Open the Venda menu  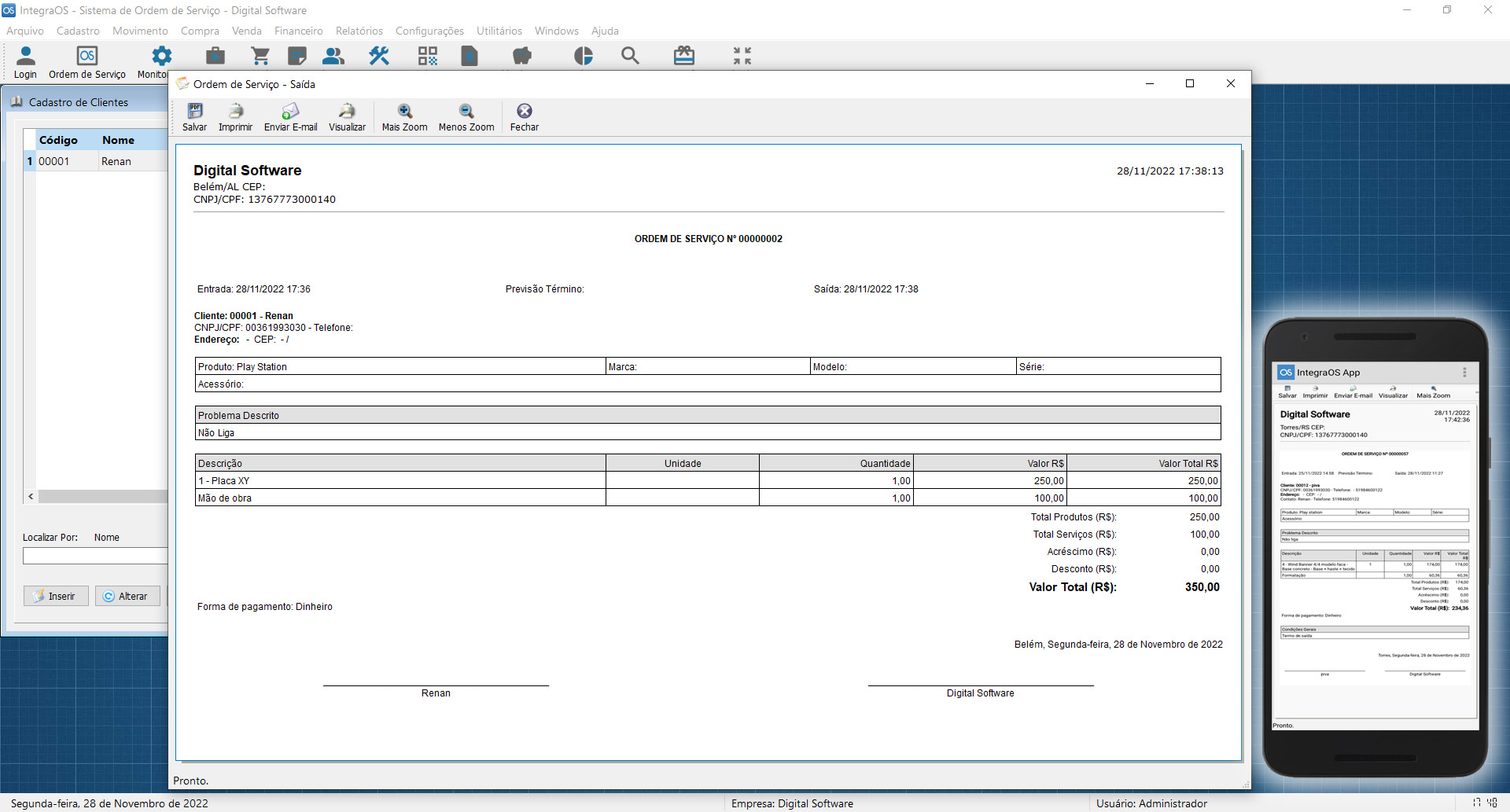coord(246,31)
